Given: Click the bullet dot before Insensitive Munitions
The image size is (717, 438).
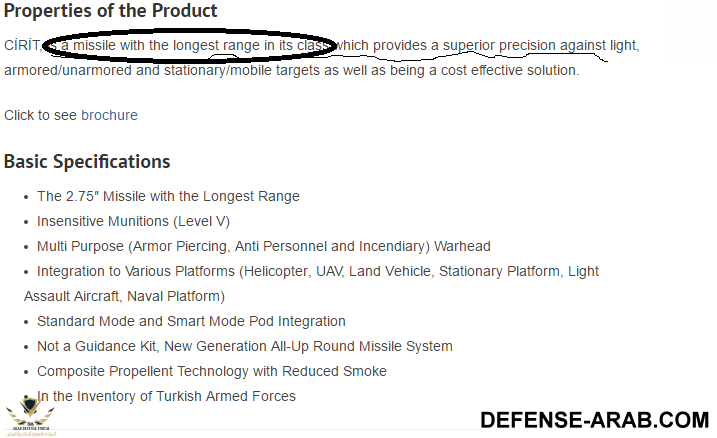Looking at the screenshot, I should 26,221.
